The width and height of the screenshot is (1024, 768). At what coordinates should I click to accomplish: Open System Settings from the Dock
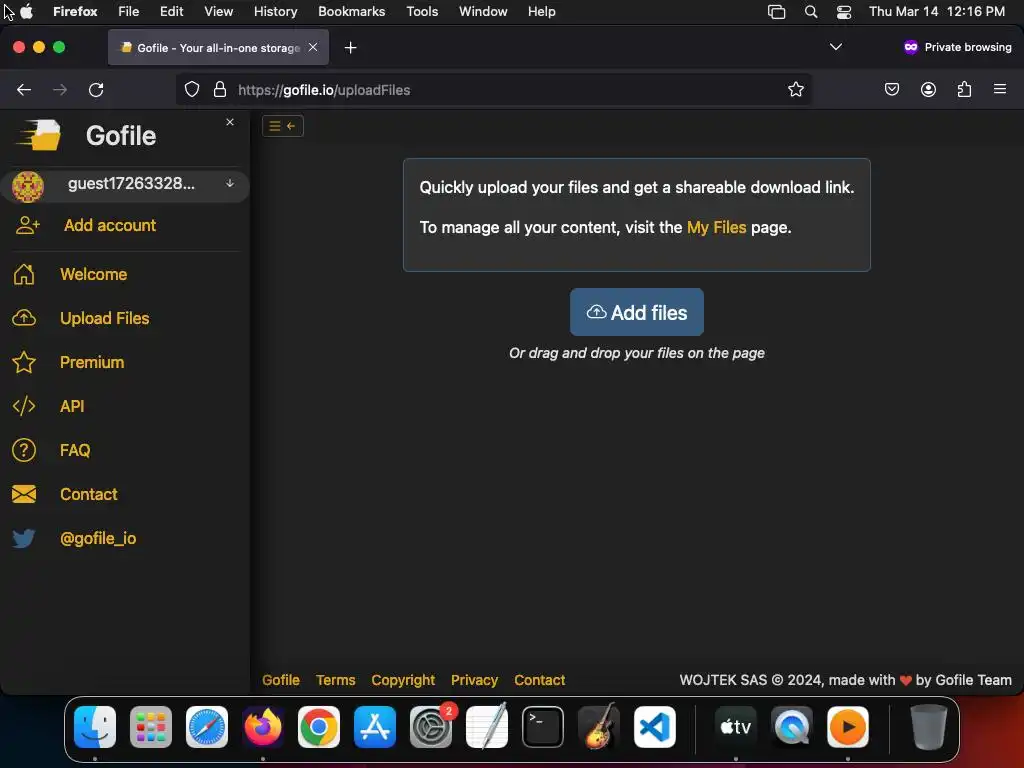(431, 727)
